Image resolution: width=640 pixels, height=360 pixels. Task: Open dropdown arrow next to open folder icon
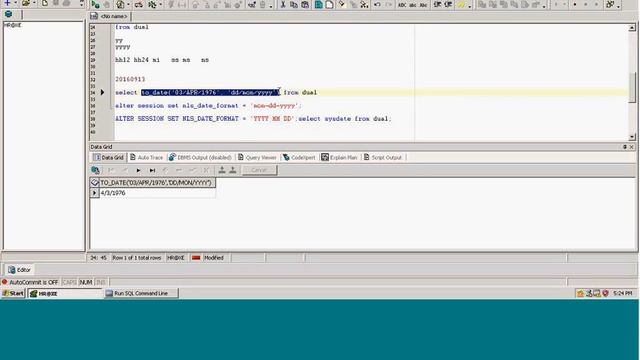click(x=34, y=3)
